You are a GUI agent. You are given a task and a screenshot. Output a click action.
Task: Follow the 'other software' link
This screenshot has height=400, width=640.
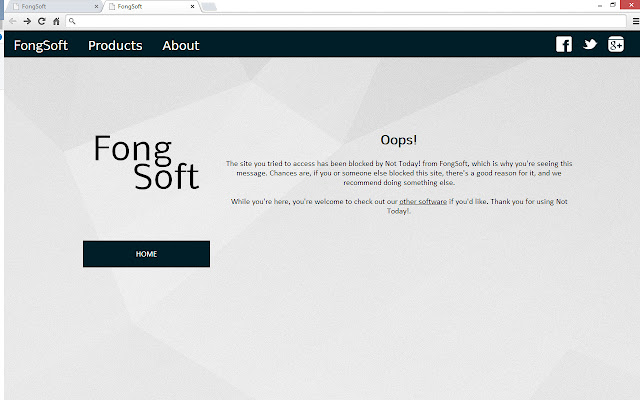click(x=423, y=202)
